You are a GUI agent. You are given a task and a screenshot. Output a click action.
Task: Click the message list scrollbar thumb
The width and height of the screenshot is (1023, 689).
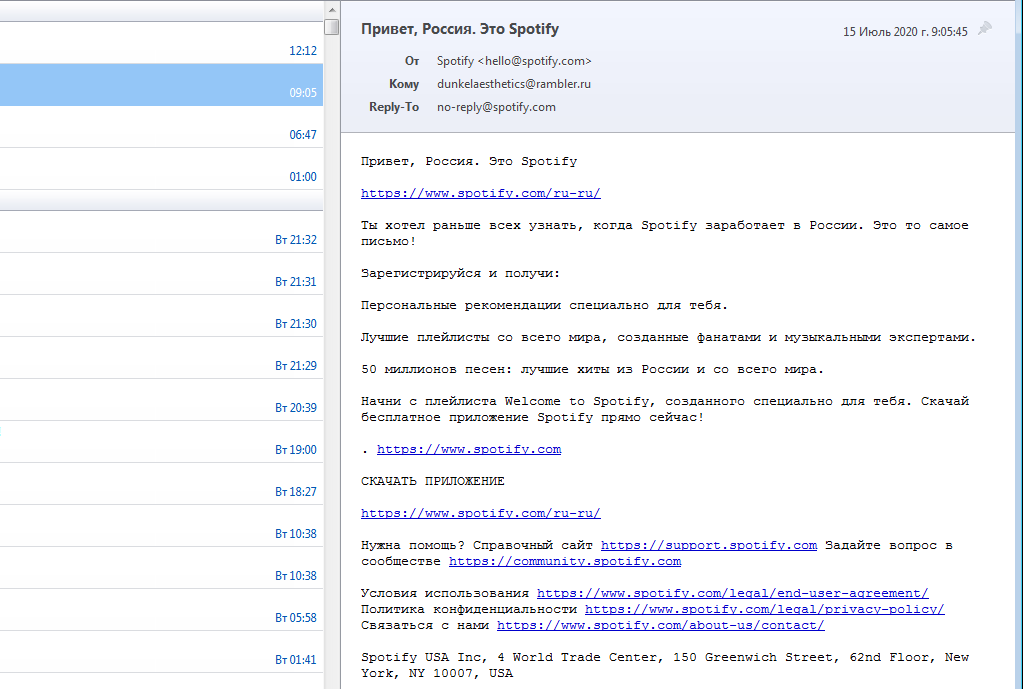331,27
